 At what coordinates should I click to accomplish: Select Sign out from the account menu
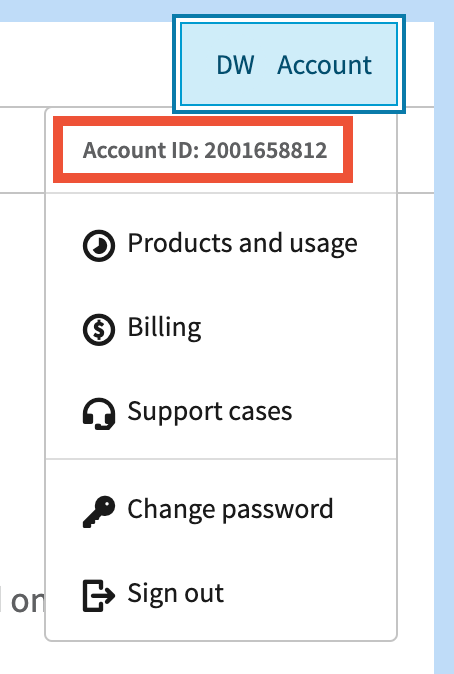[x=221, y=595]
